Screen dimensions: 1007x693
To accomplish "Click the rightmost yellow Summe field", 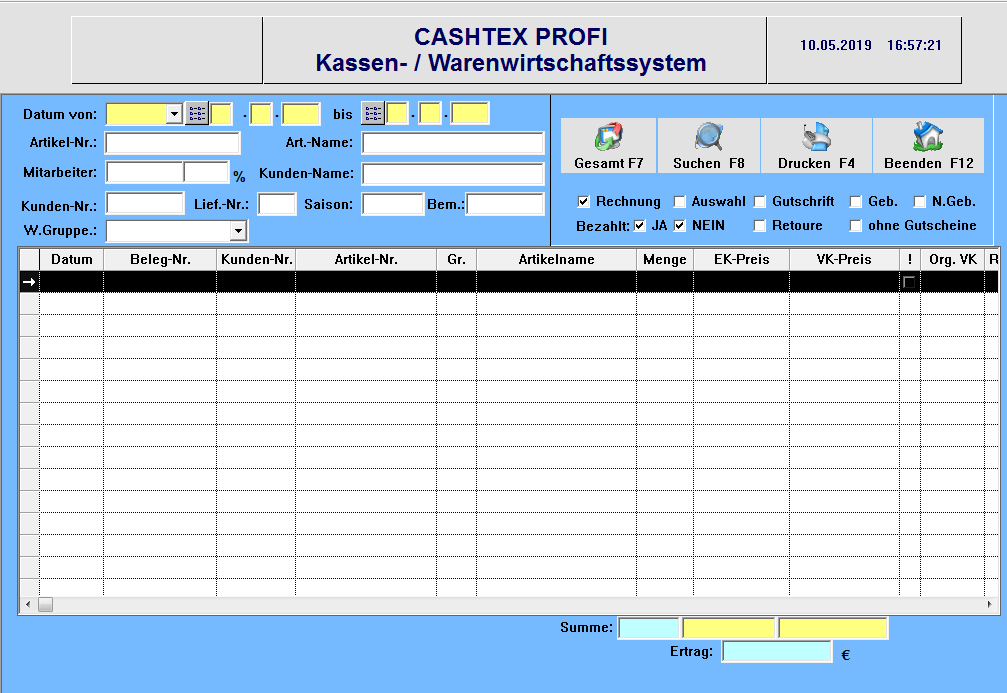I will tap(833, 628).
